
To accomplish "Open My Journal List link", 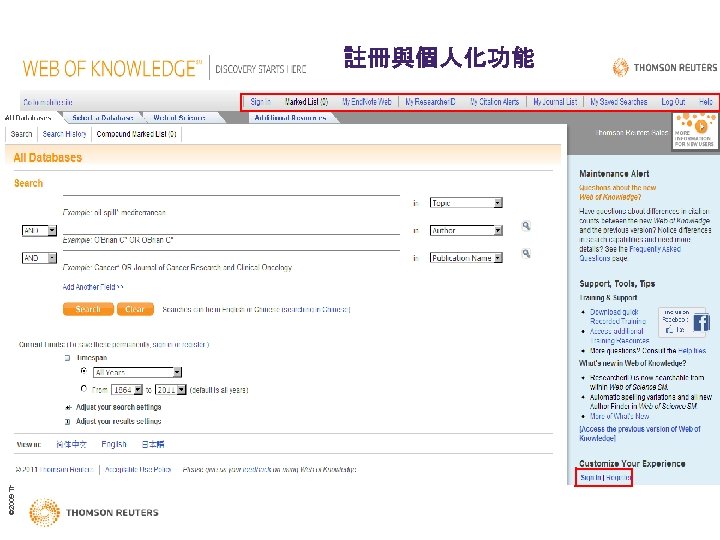I will tap(555, 101).
